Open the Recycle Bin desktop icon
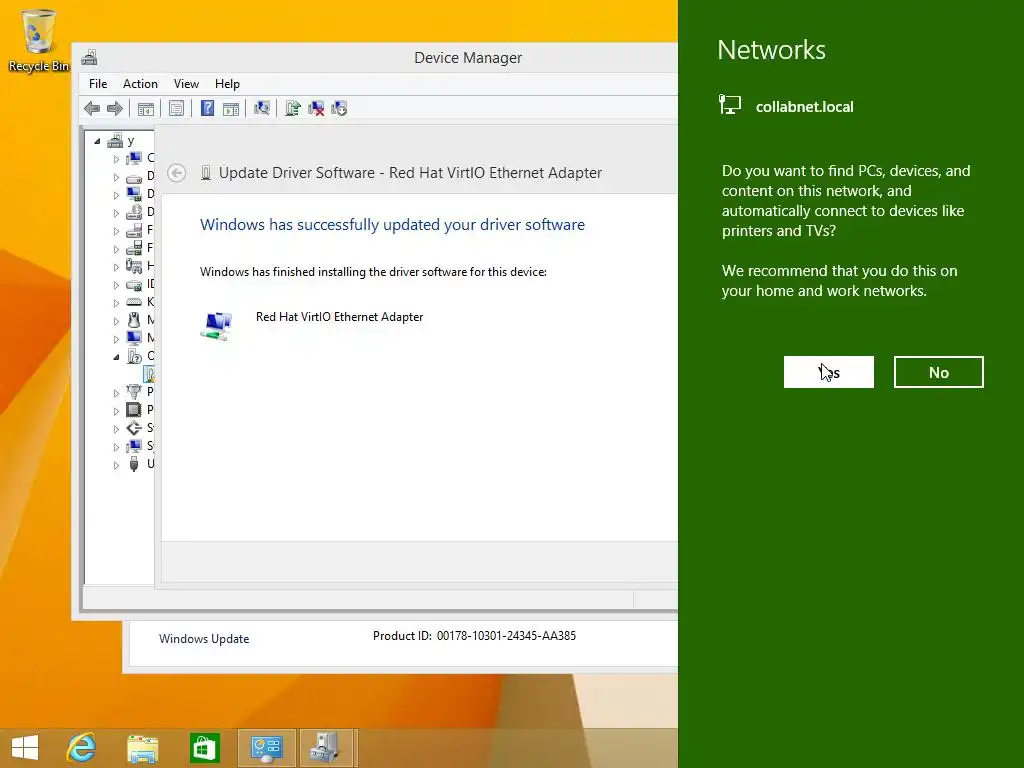1024x768 pixels. coord(39,40)
